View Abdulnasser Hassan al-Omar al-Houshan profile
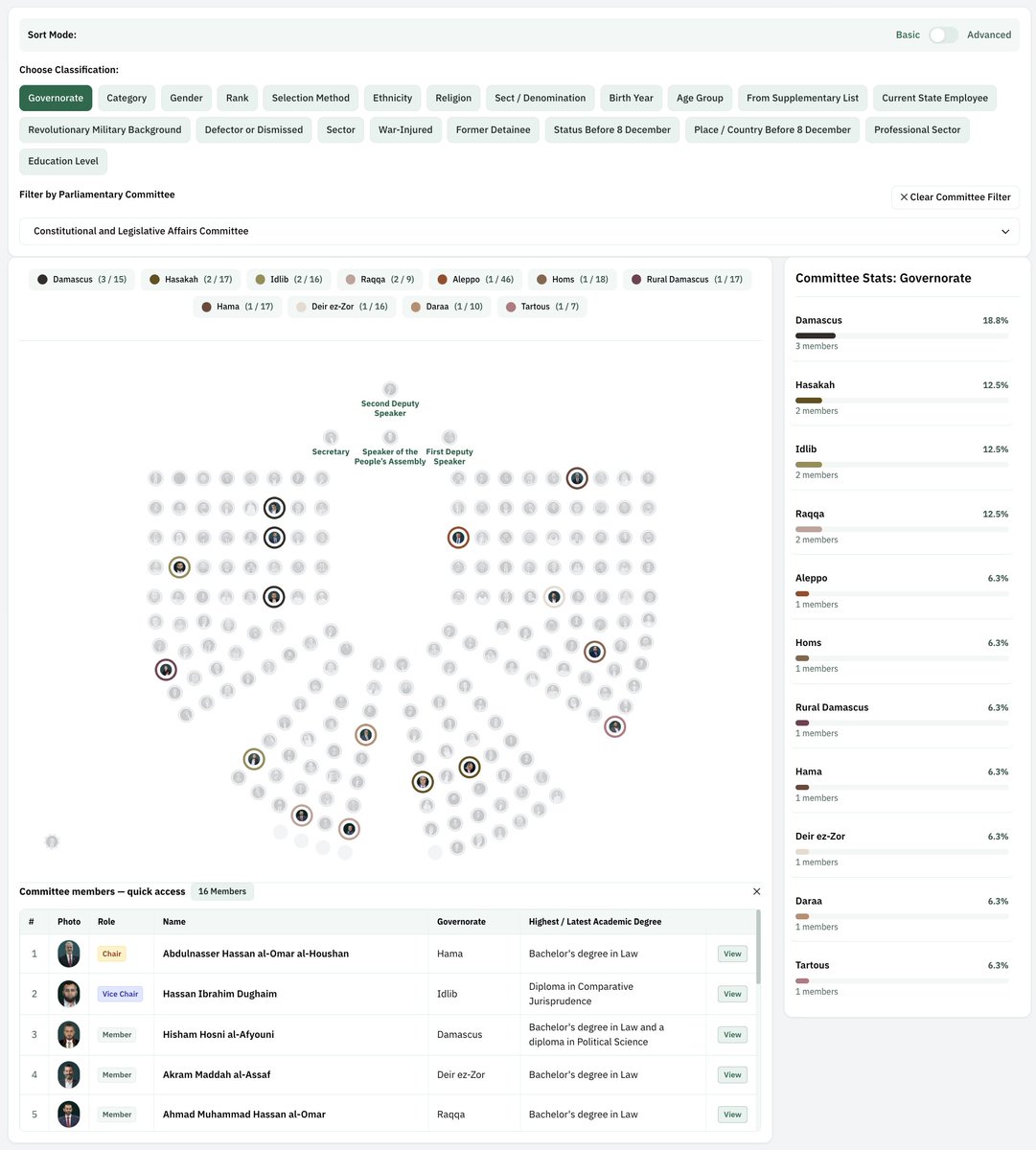The image size is (1036, 1150). pyautogui.click(x=732, y=954)
